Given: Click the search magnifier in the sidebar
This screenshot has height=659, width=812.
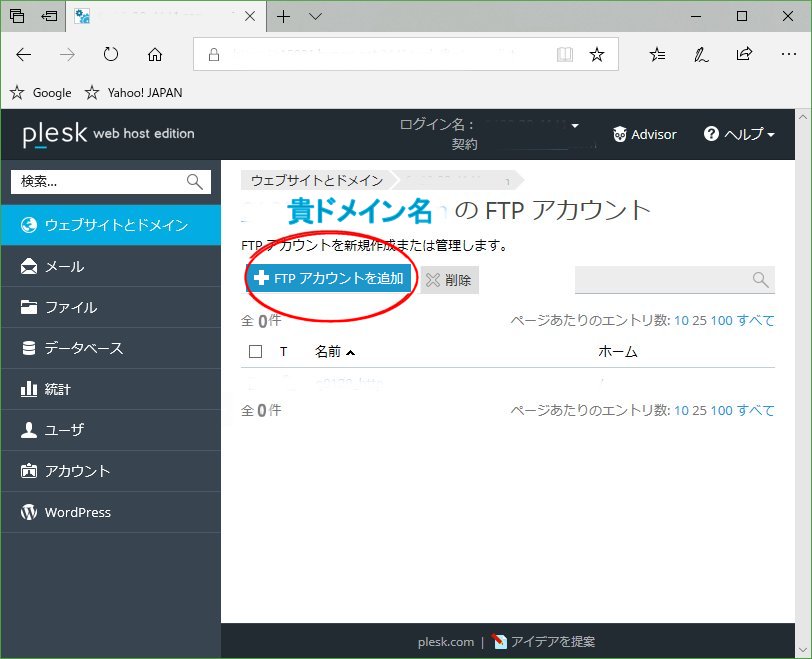Looking at the screenshot, I should point(193,181).
